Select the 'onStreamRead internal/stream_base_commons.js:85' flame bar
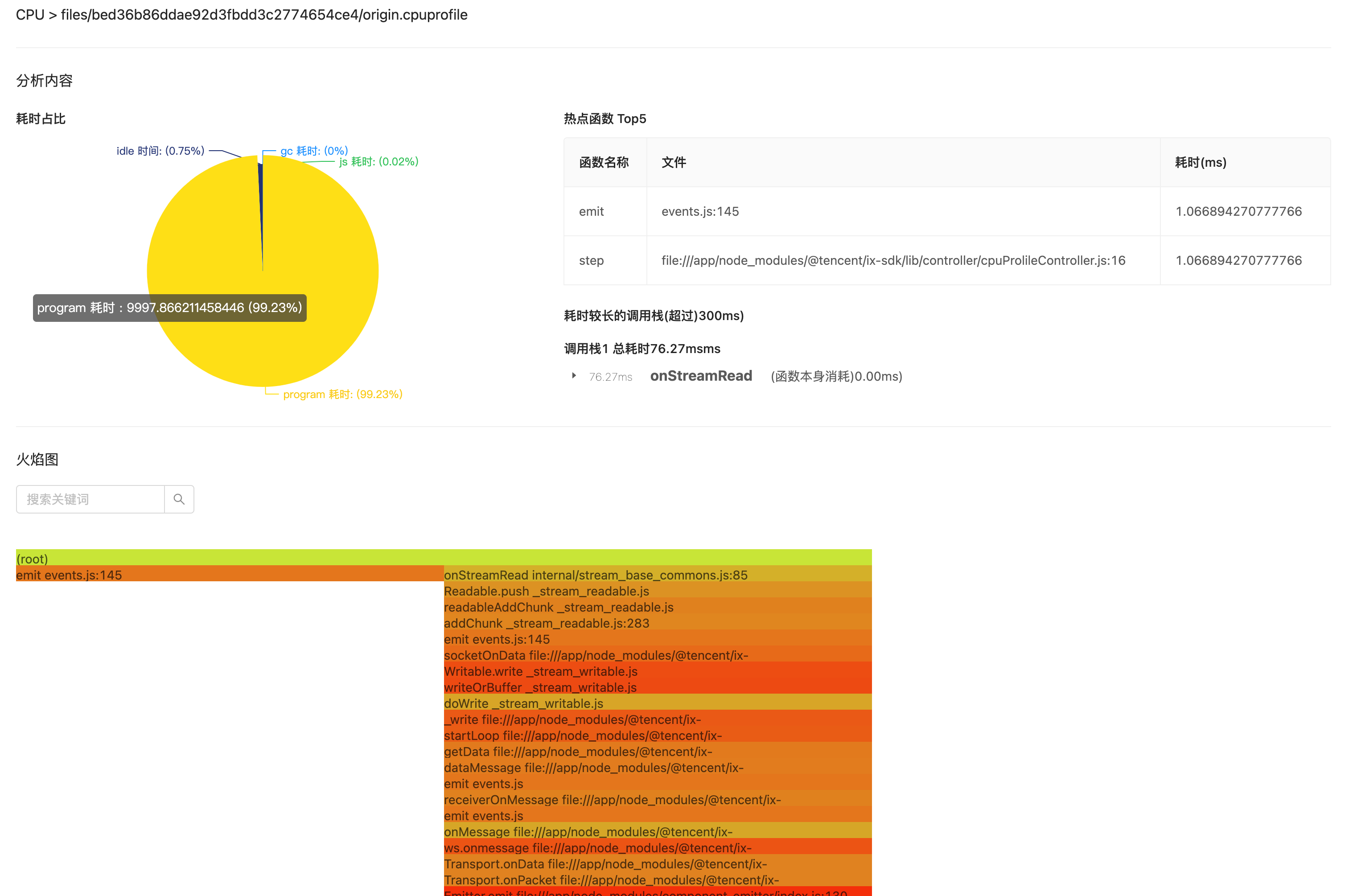The height and width of the screenshot is (896, 1349). [x=658, y=574]
